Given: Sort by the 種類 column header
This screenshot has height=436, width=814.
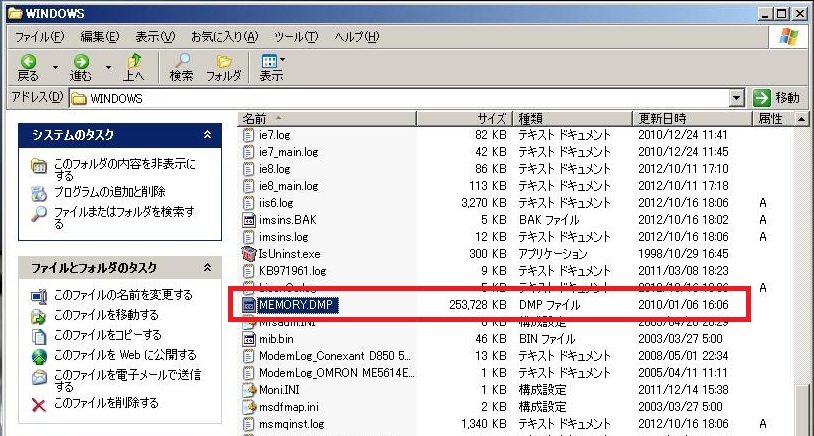Looking at the screenshot, I should (x=573, y=119).
